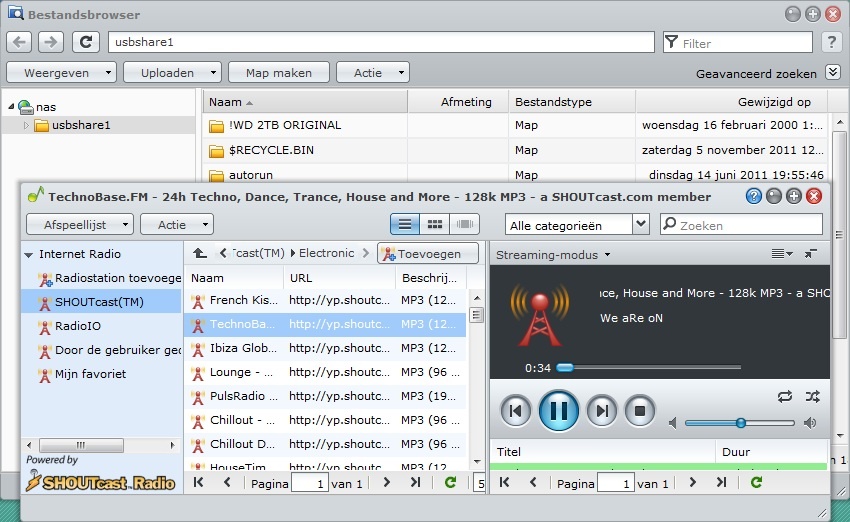
Task: Click the Filter input field
Action: click(737, 43)
